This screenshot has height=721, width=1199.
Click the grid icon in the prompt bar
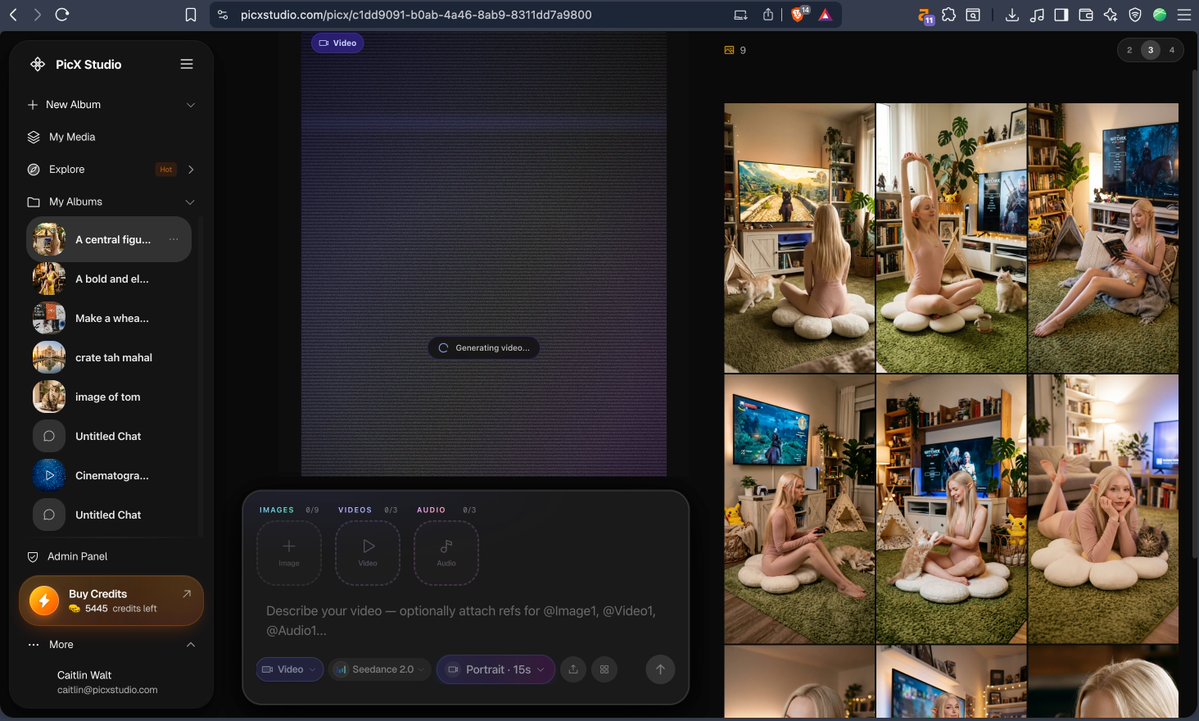[x=604, y=669]
